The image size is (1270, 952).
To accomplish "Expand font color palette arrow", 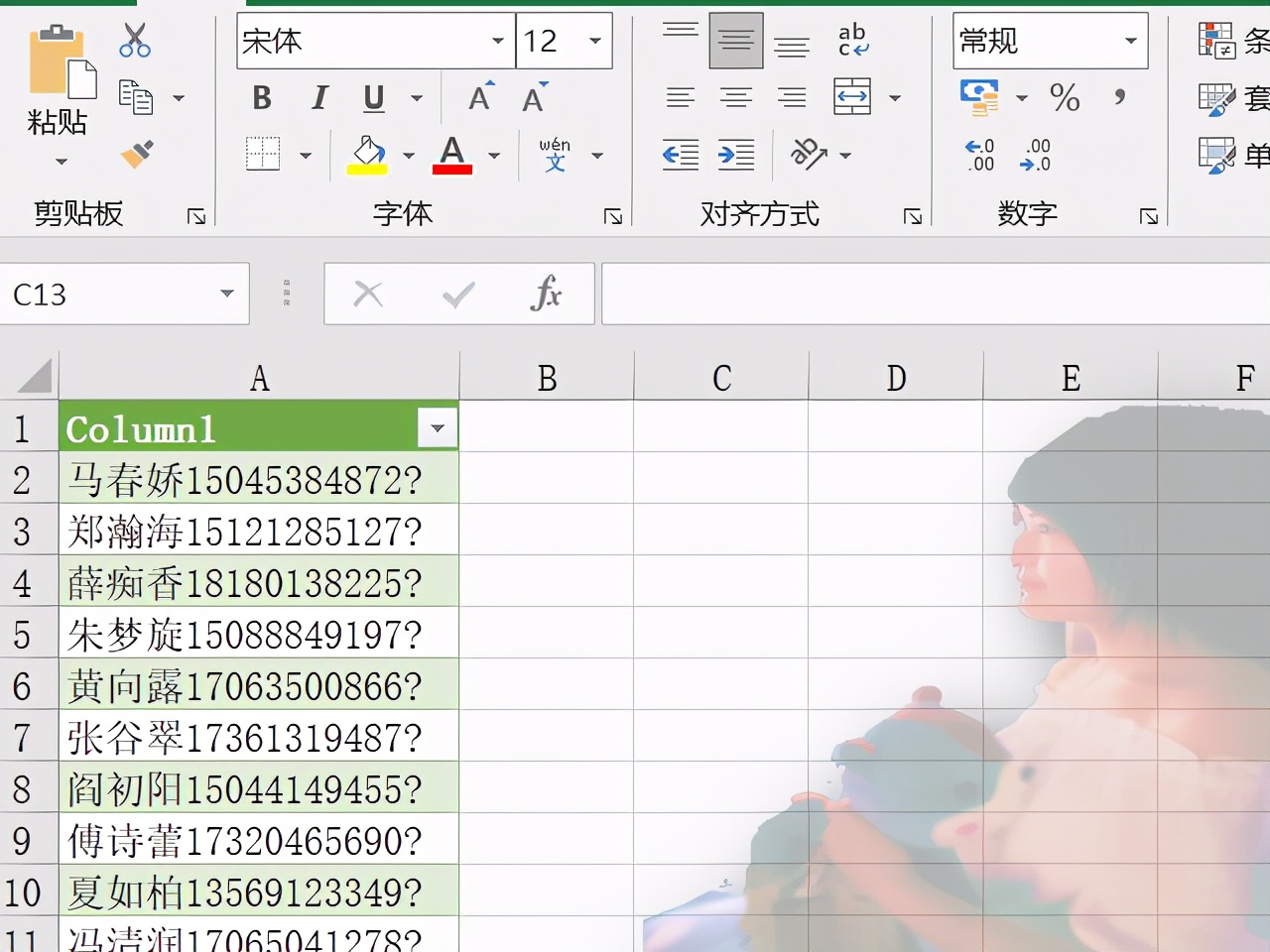I will [x=493, y=156].
